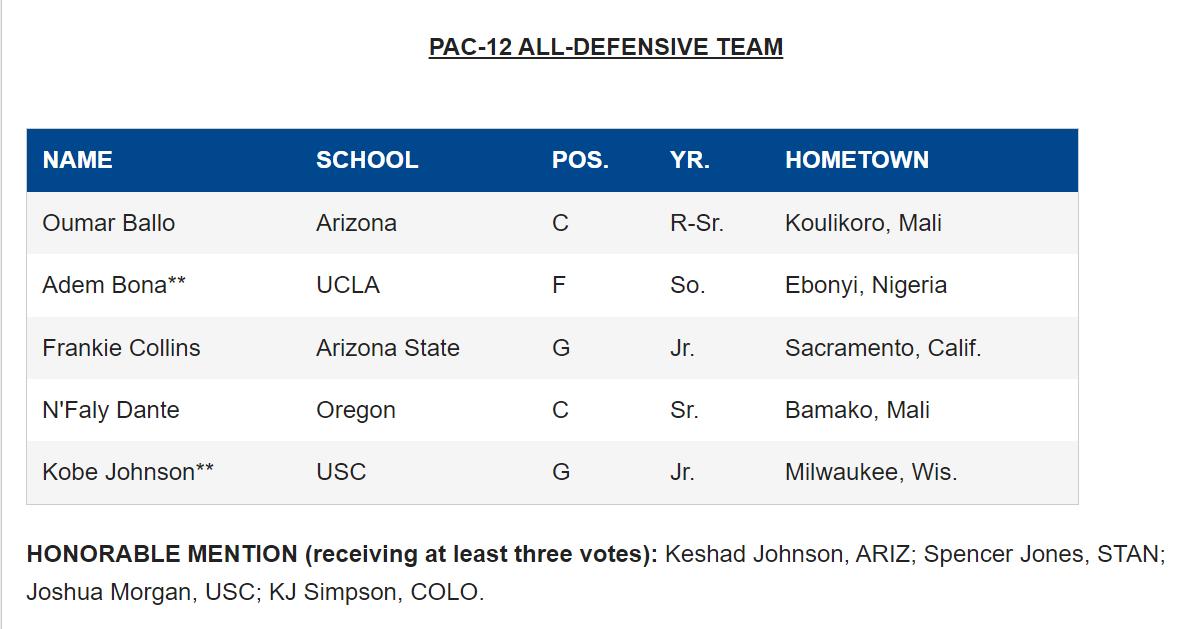The image size is (1190, 629).
Task: Click the KJ Simpson, COLO. mention
Action: [x=376, y=592]
